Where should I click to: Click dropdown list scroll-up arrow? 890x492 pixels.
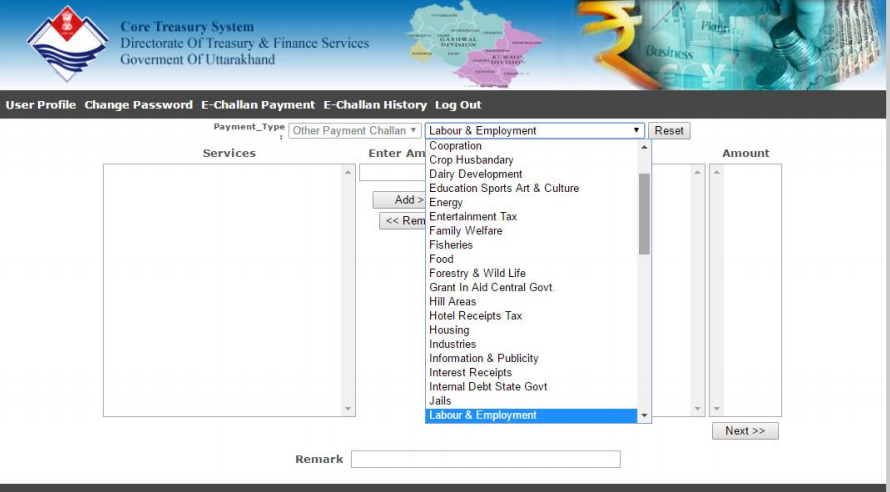coord(644,147)
